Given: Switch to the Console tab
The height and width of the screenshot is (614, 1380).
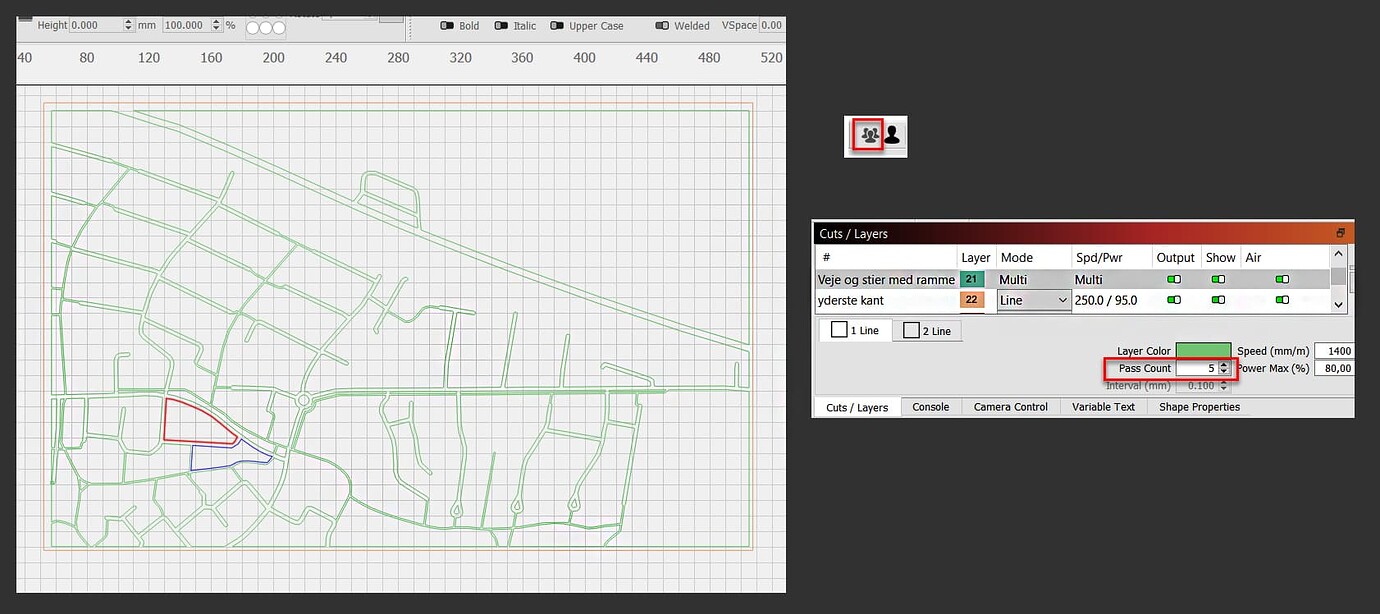Looking at the screenshot, I should click(930, 407).
